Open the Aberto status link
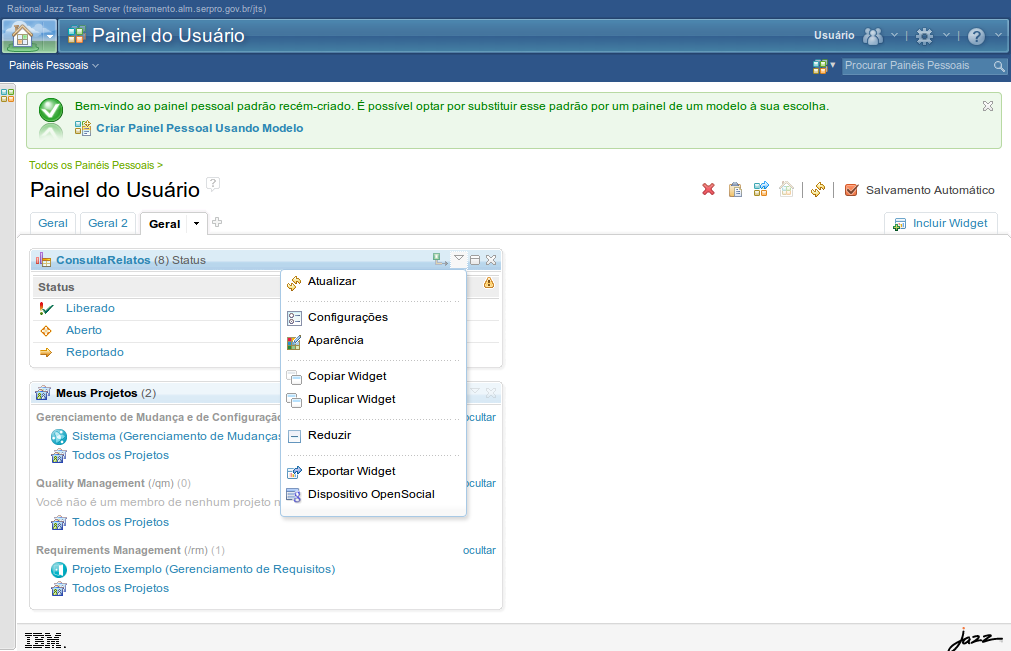Screen dimensions: 1011x651 point(84,330)
